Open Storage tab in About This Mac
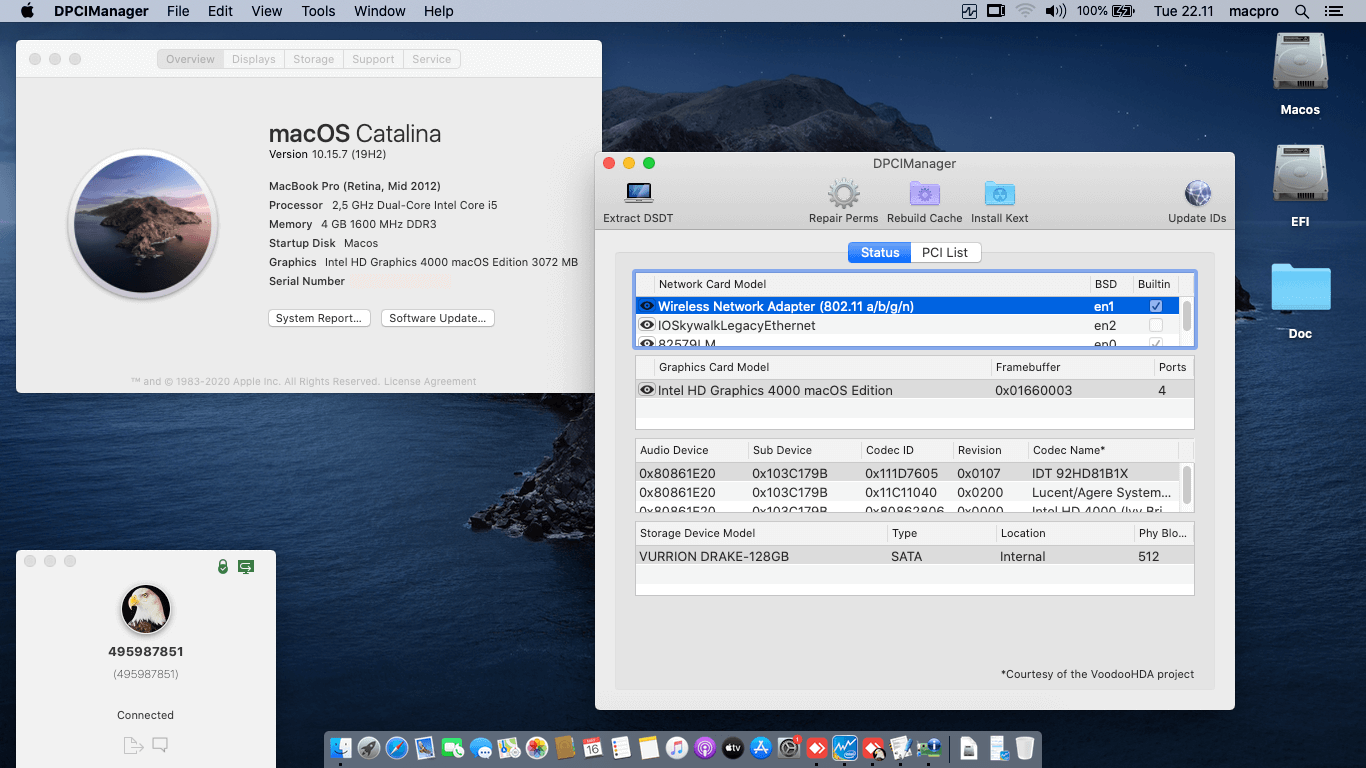1366x768 pixels. coord(314,59)
